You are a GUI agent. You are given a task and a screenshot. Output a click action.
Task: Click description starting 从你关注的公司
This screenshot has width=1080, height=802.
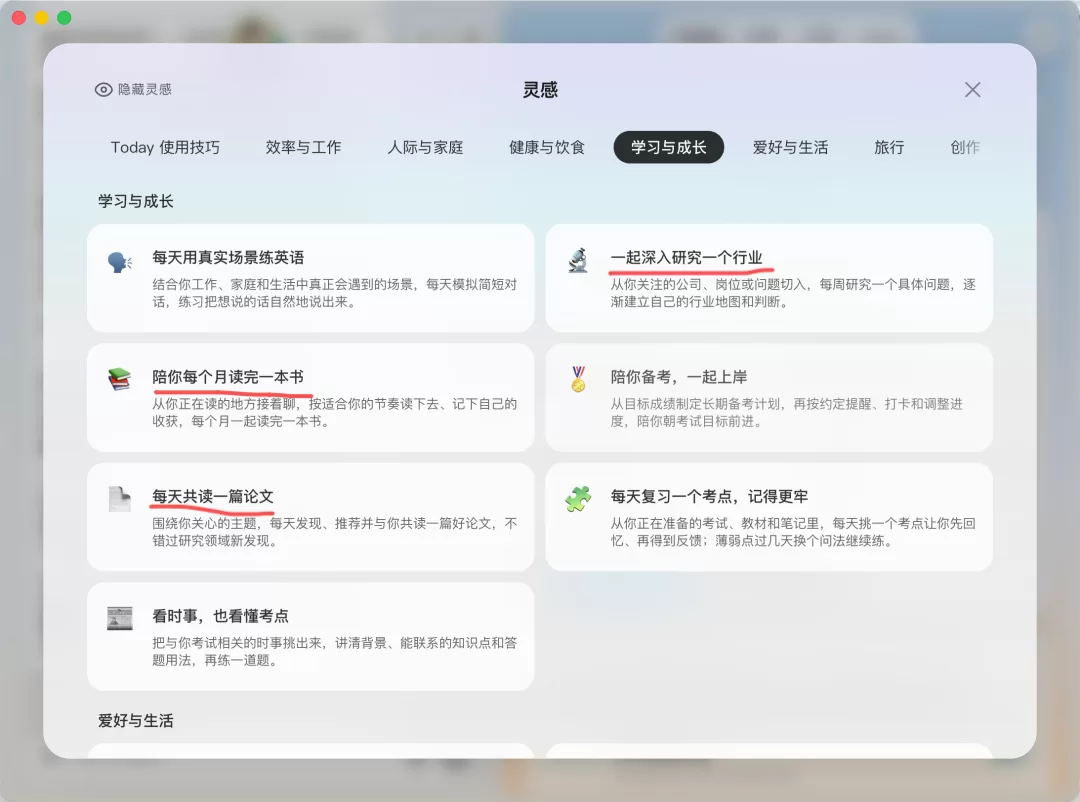point(793,293)
